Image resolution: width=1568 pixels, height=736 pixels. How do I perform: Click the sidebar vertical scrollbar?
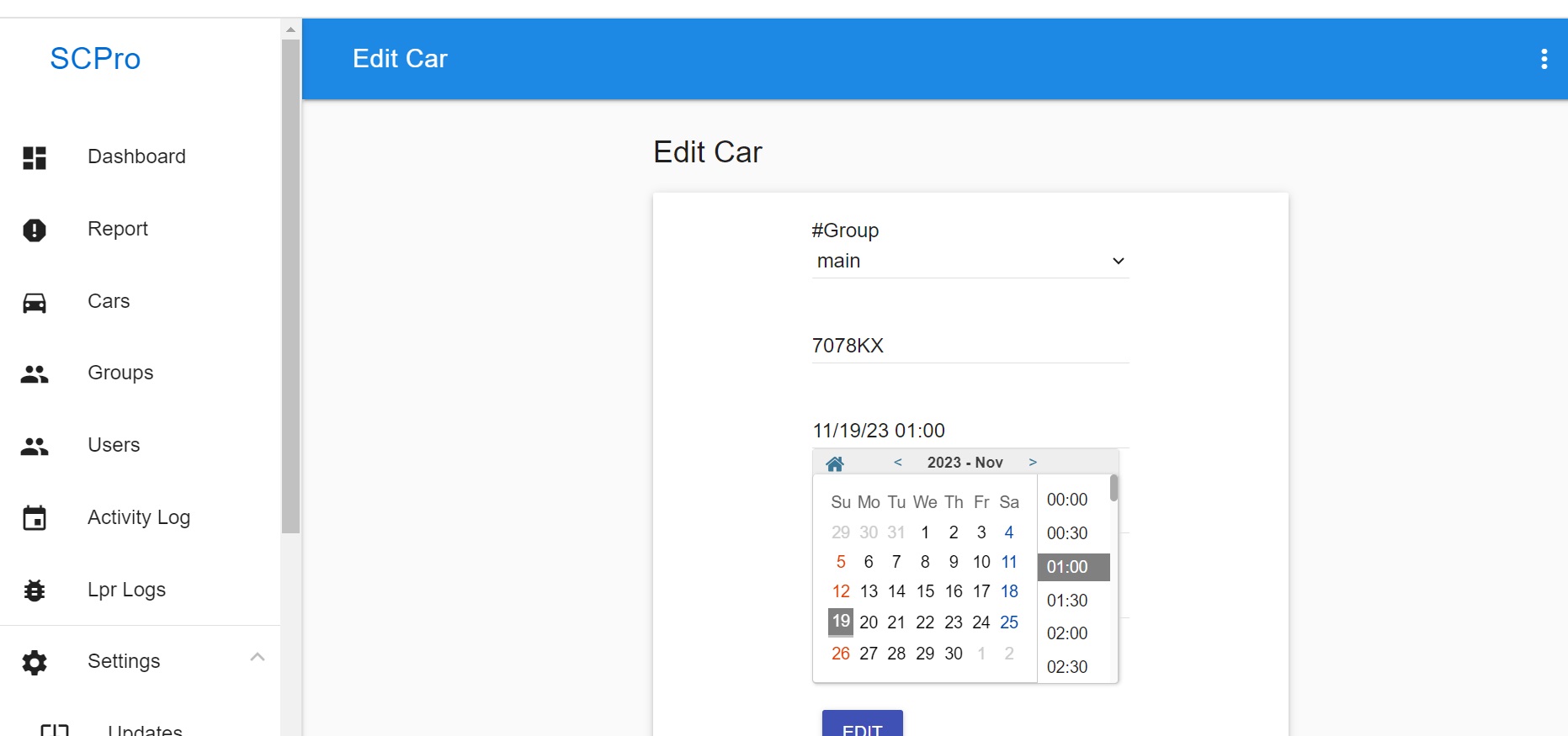tap(290, 286)
